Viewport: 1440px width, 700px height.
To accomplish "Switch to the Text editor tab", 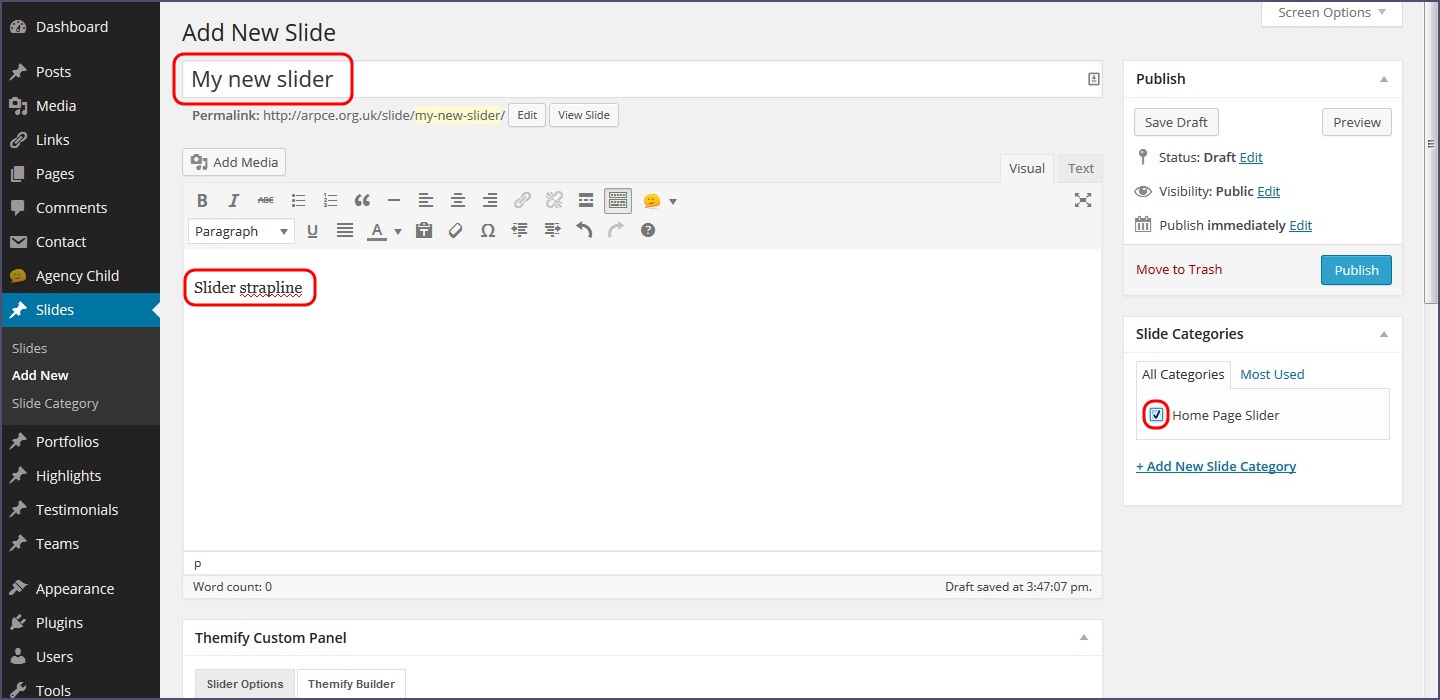I will [1080, 168].
